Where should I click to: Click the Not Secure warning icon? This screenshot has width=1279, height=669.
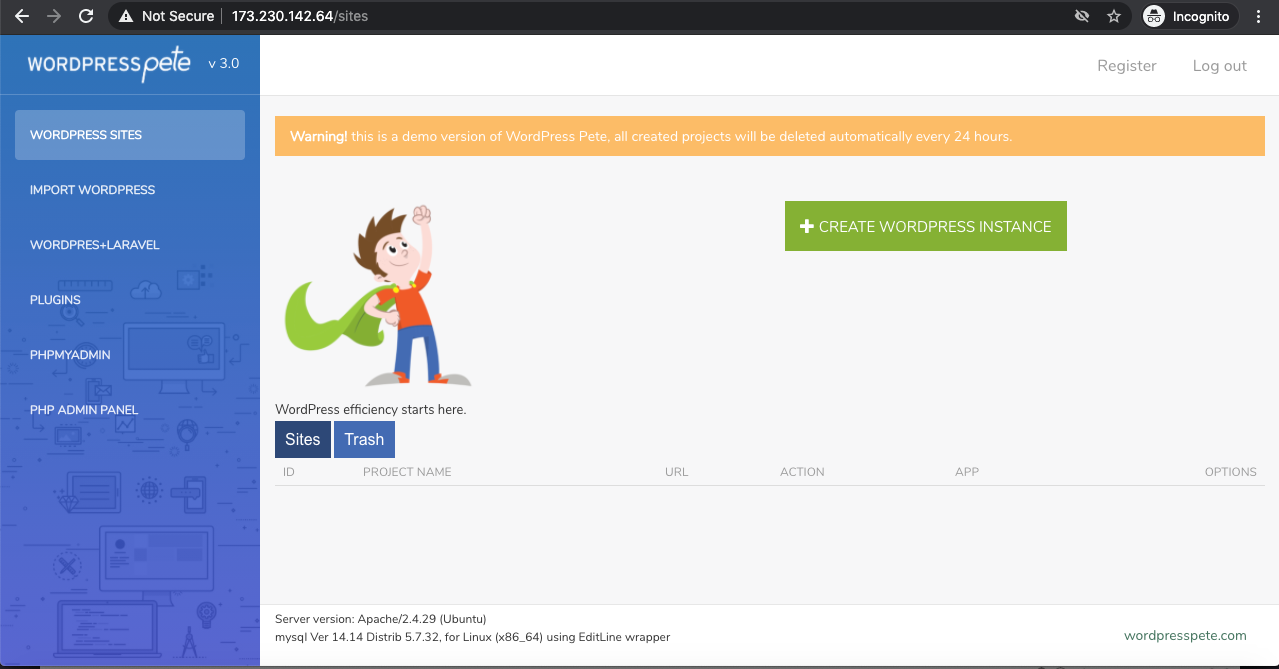click(x=125, y=16)
